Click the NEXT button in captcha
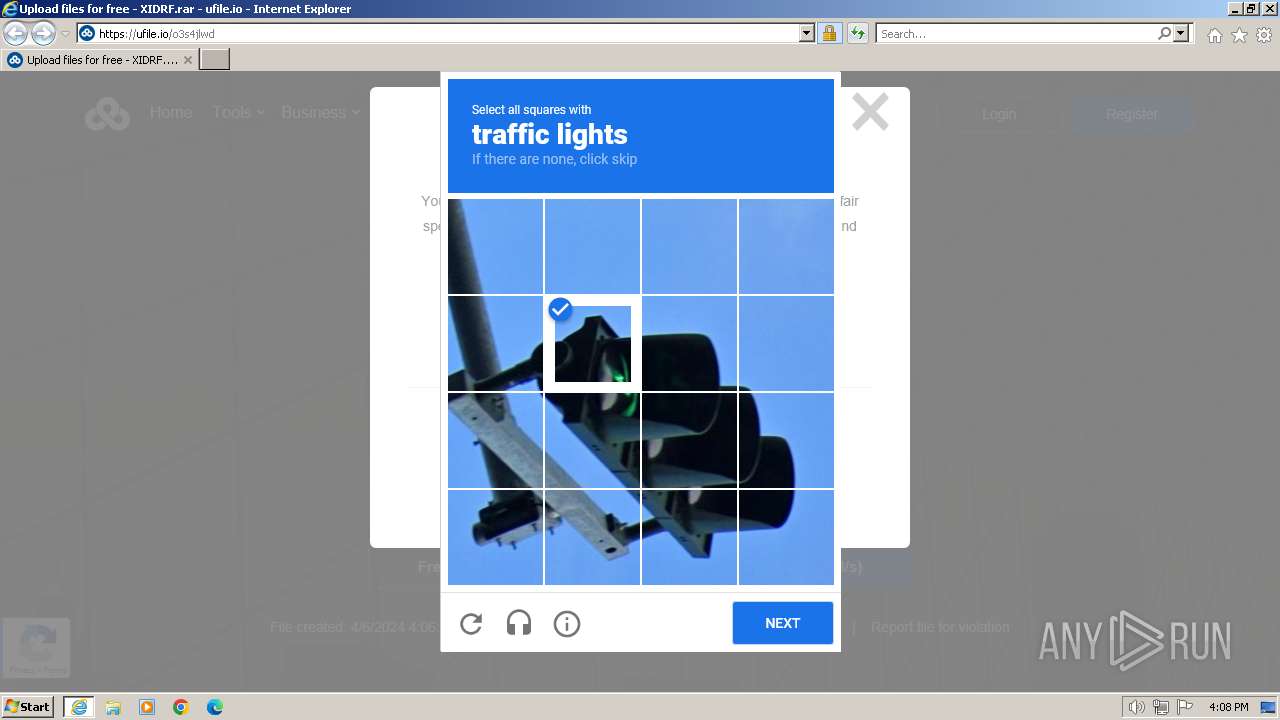 pos(782,623)
